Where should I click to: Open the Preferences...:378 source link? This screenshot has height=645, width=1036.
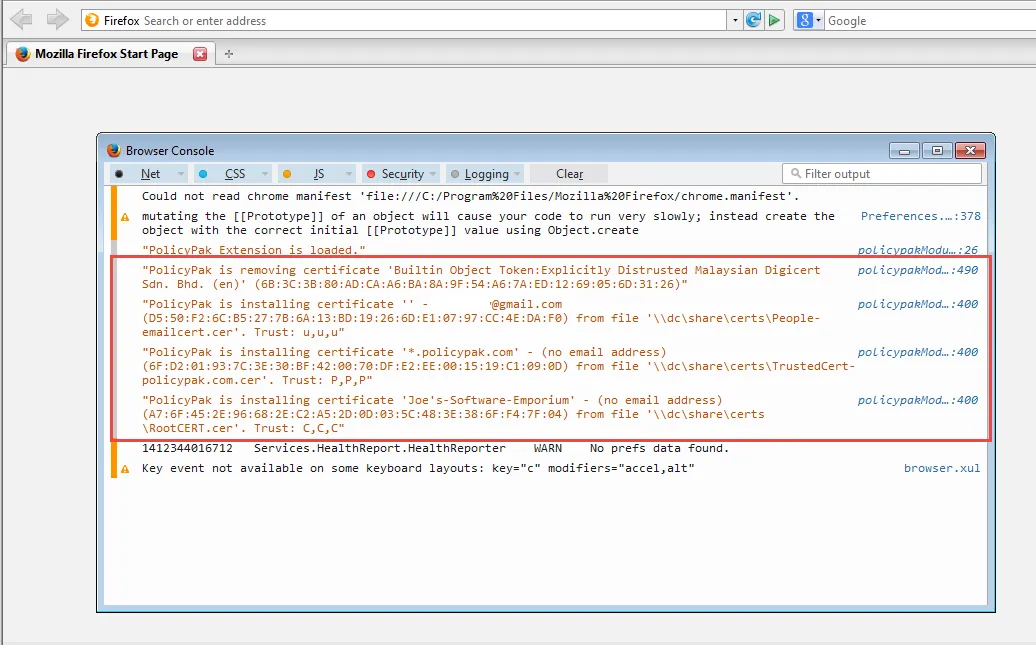(x=920, y=216)
